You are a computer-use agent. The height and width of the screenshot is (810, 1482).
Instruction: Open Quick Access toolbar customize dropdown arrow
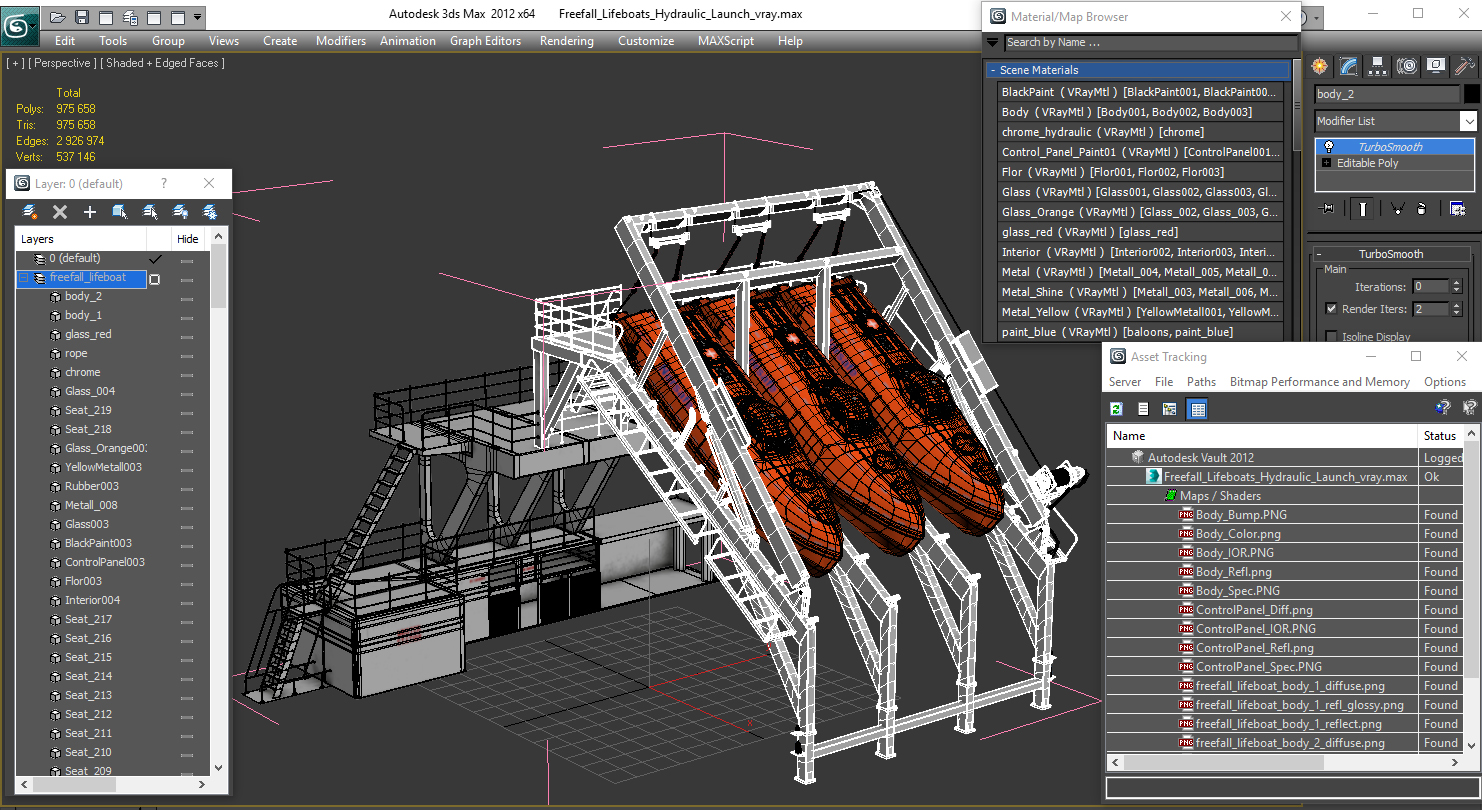(x=198, y=17)
